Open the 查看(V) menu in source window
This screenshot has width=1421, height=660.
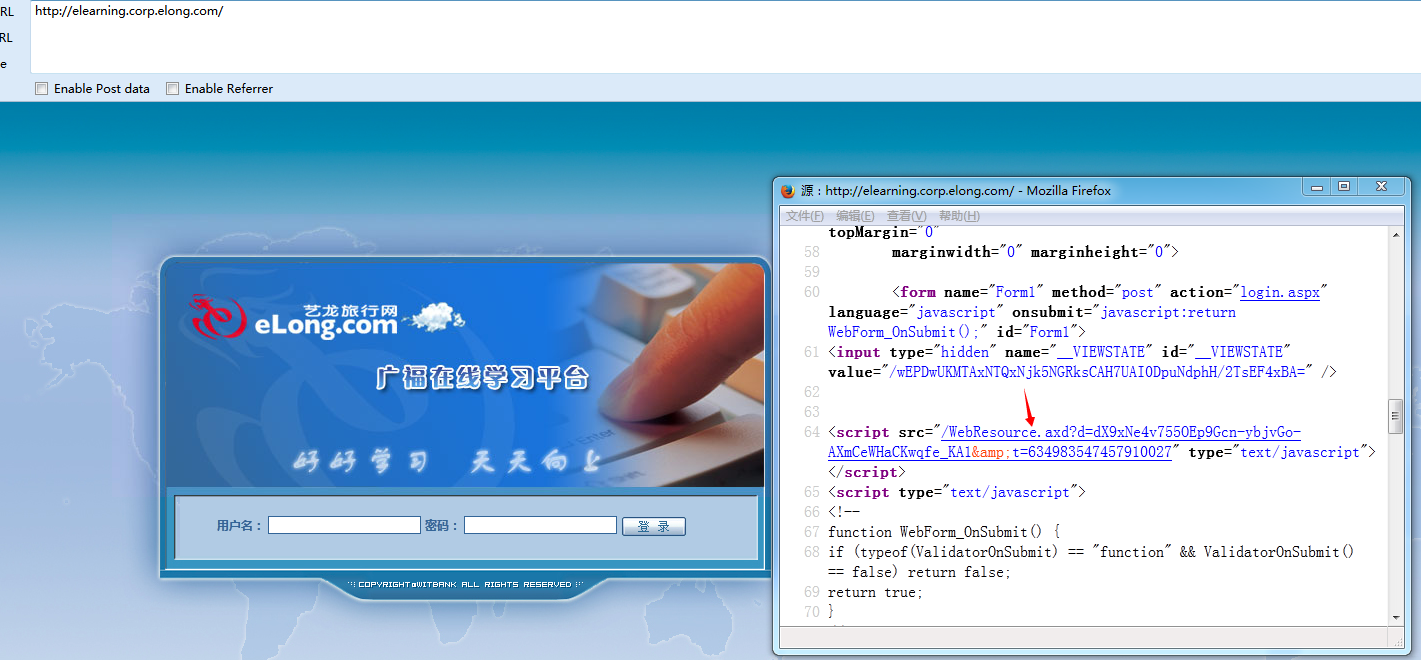(x=906, y=216)
